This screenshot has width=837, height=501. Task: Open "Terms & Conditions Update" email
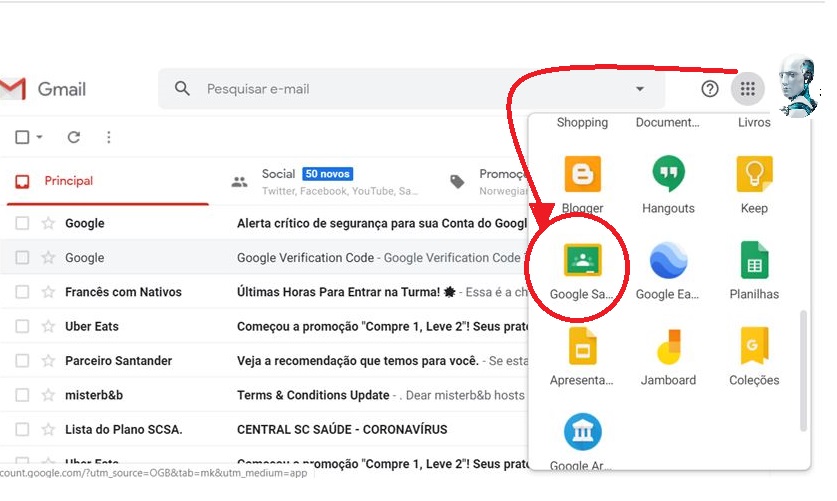tap(313, 395)
